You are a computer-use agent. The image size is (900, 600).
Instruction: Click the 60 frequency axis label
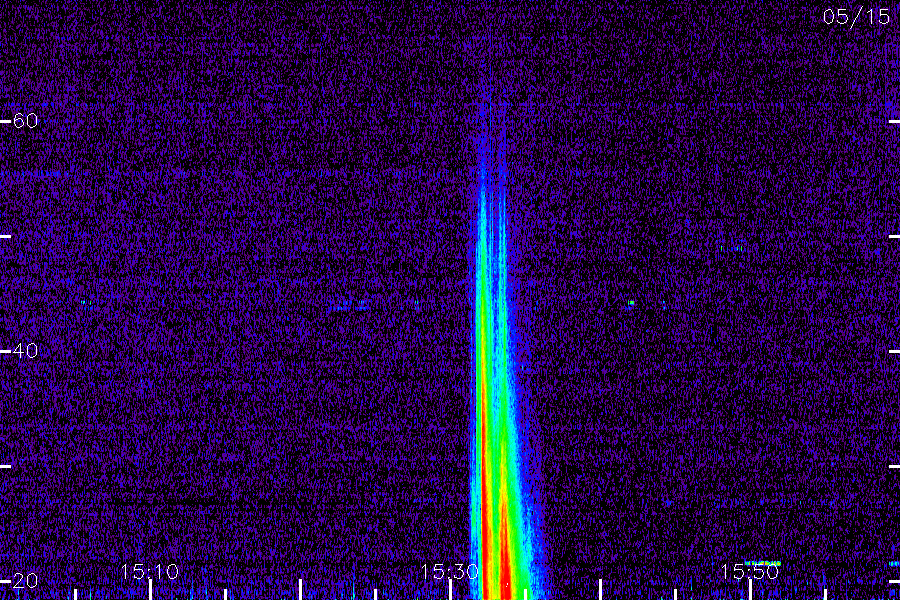pyautogui.click(x=25, y=121)
